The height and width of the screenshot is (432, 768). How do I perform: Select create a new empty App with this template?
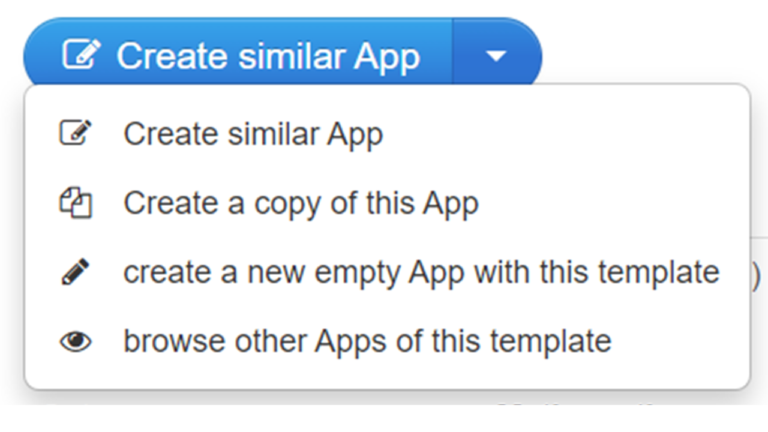pos(421,272)
